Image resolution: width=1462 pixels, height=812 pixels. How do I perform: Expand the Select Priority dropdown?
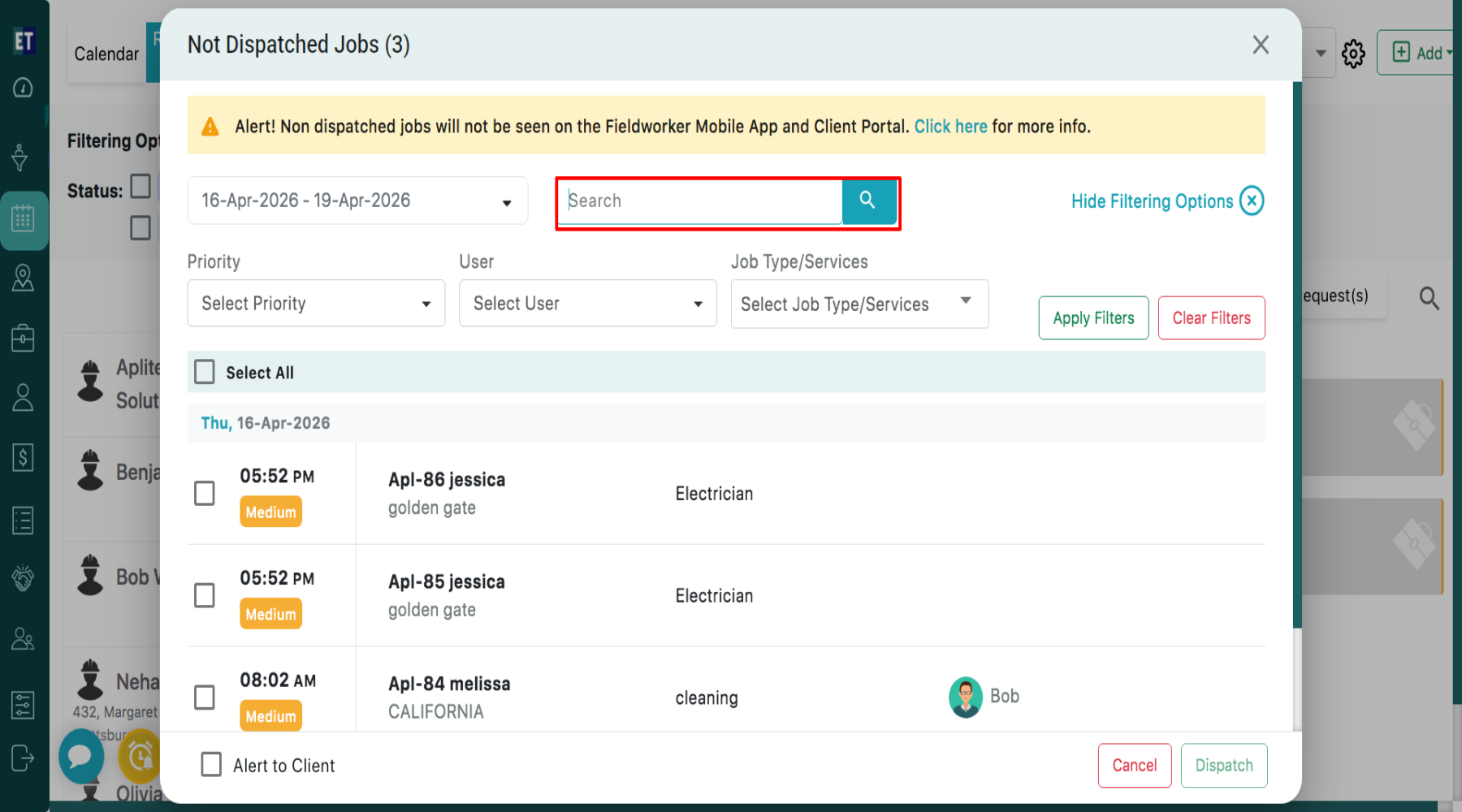coord(316,304)
